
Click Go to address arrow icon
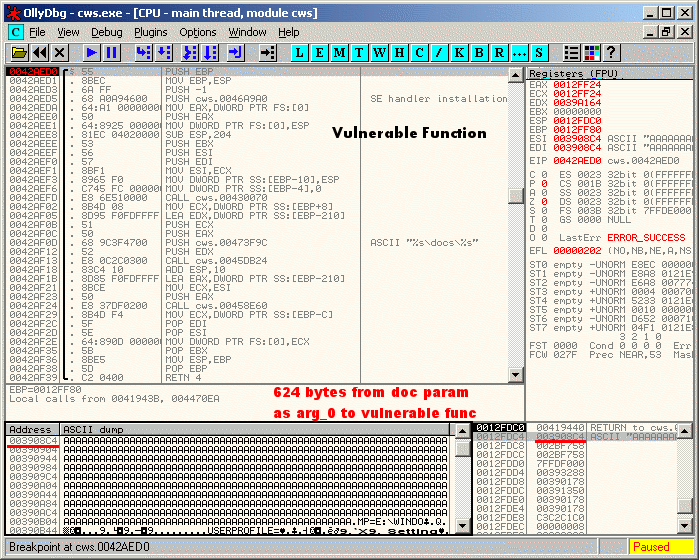pyautogui.click(x=268, y=53)
